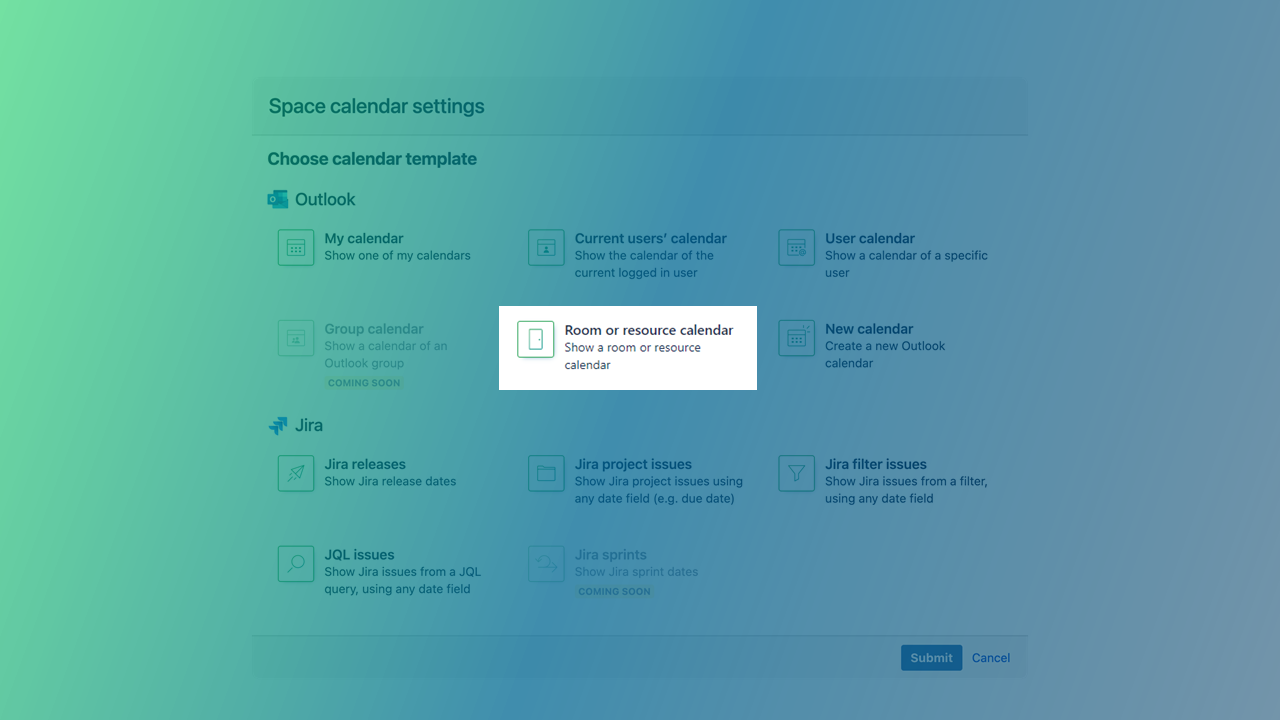Click the Jira sprints icon
1280x720 pixels.
tap(546, 564)
